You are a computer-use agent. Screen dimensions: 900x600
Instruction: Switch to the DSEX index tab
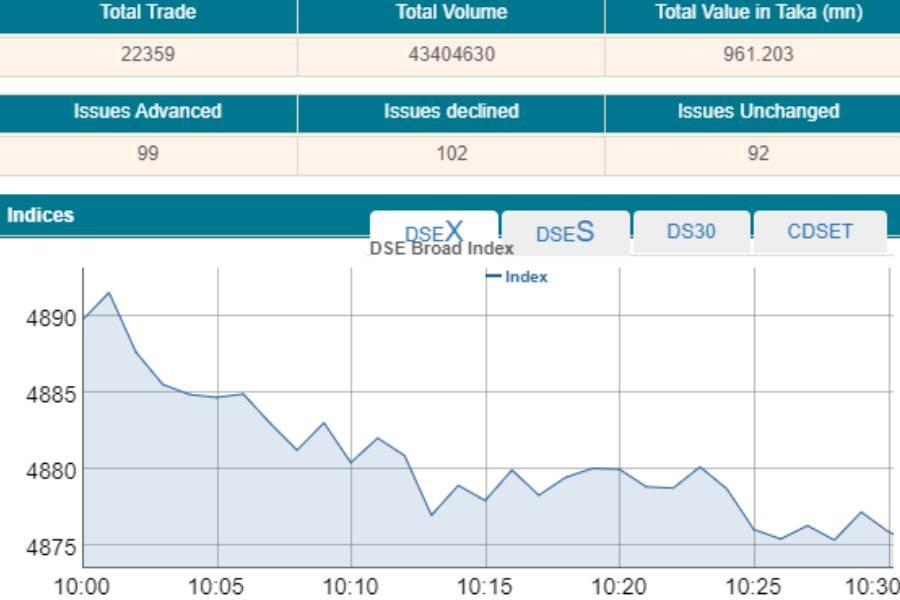pyautogui.click(x=434, y=231)
